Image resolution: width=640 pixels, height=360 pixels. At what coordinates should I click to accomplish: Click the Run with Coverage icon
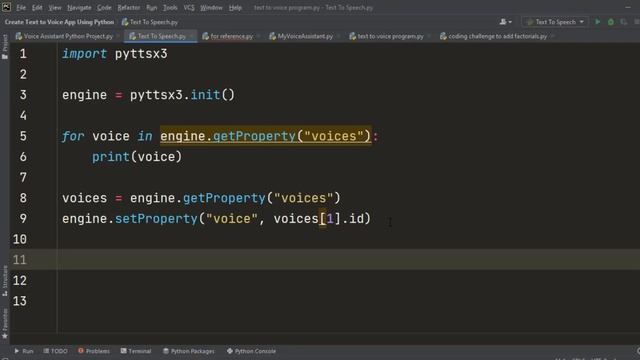click(x=624, y=22)
